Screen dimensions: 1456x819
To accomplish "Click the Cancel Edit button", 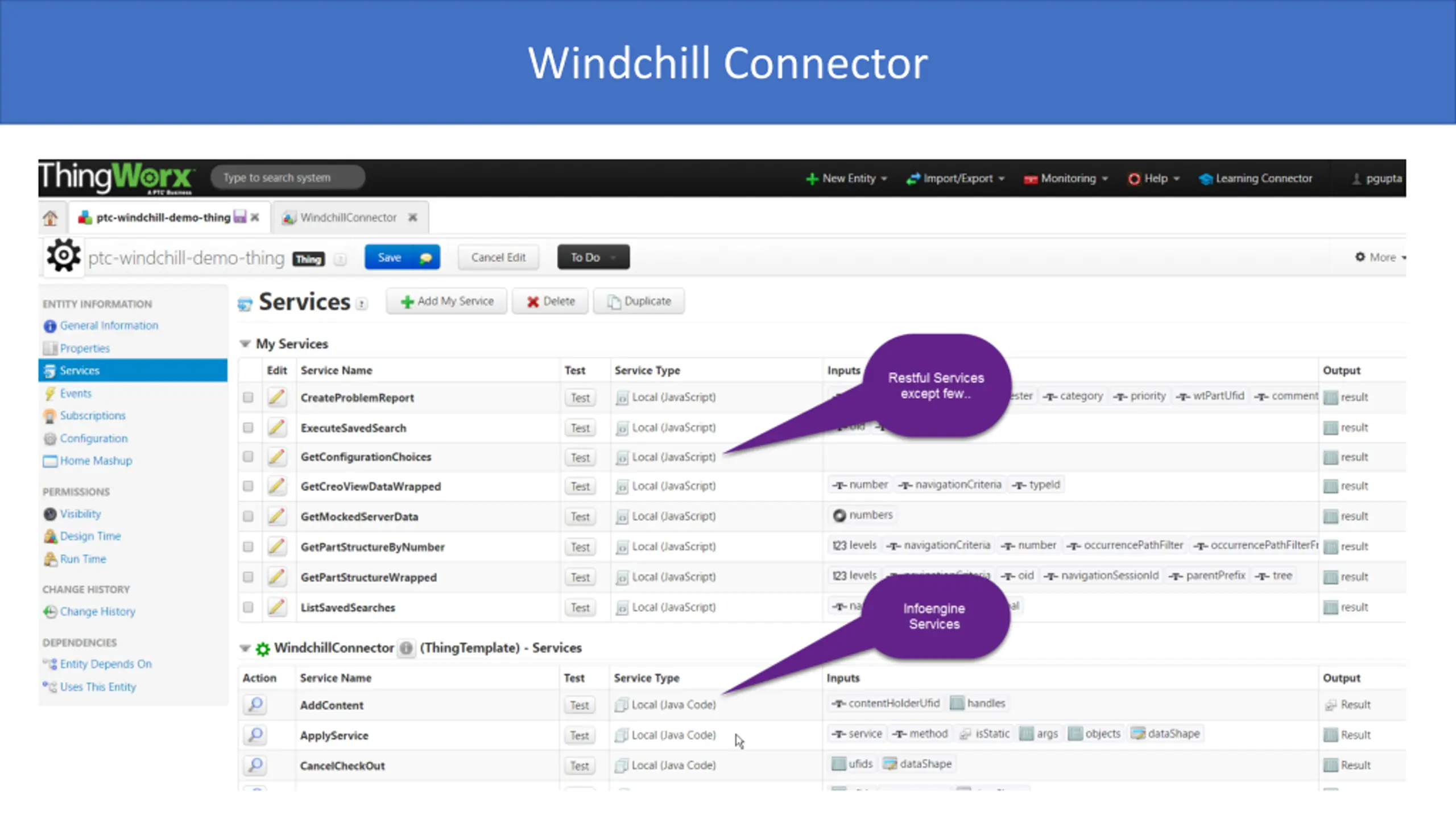I will [498, 257].
